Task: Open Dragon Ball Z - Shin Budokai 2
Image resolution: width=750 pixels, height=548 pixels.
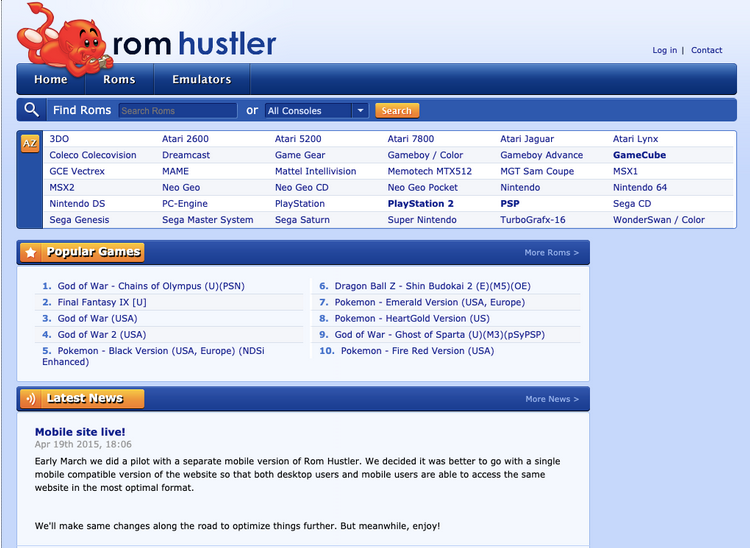Action: click(x=432, y=286)
